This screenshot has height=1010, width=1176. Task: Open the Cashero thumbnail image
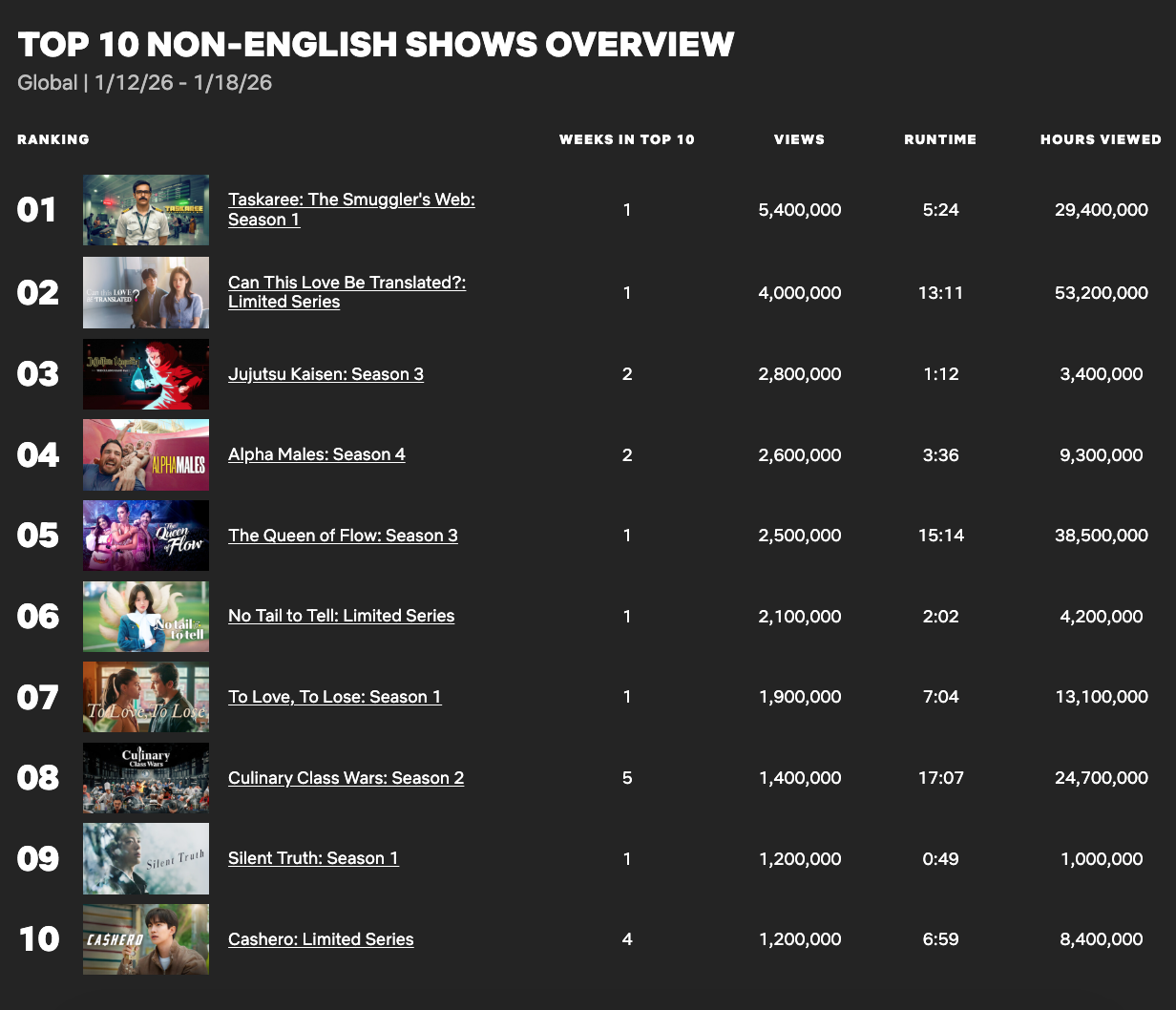145,939
